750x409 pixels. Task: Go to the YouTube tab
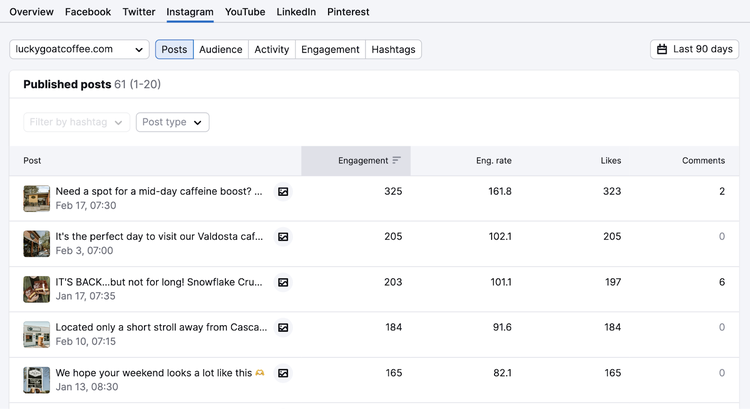pos(245,12)
